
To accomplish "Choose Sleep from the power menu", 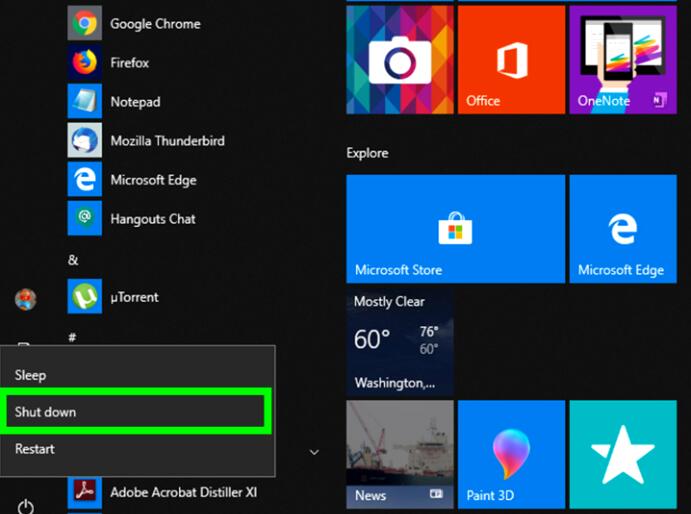I will pos(137,375).
